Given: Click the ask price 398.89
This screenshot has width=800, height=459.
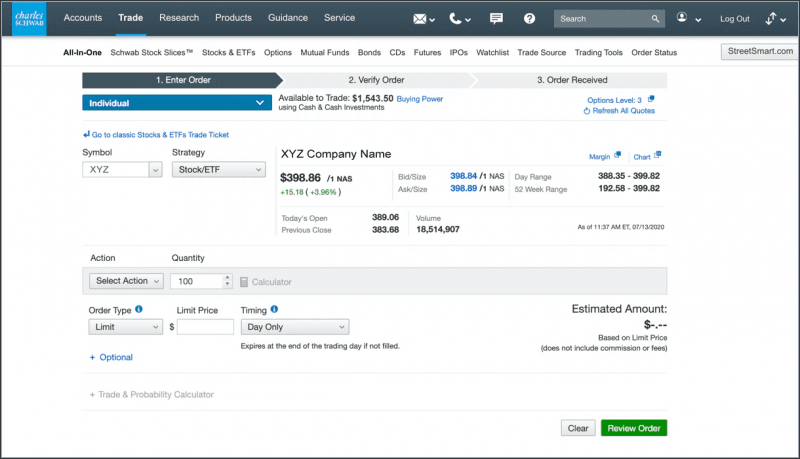Looking at the screenshot, I should pyautogui.click(x=463, y=188).
